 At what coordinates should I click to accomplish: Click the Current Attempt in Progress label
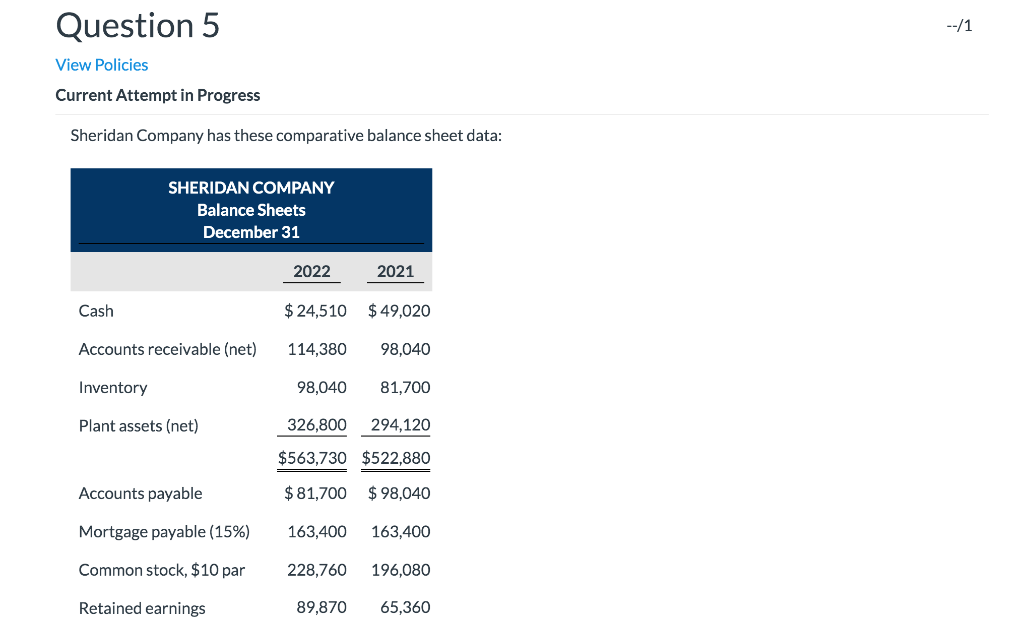(157, 95)
